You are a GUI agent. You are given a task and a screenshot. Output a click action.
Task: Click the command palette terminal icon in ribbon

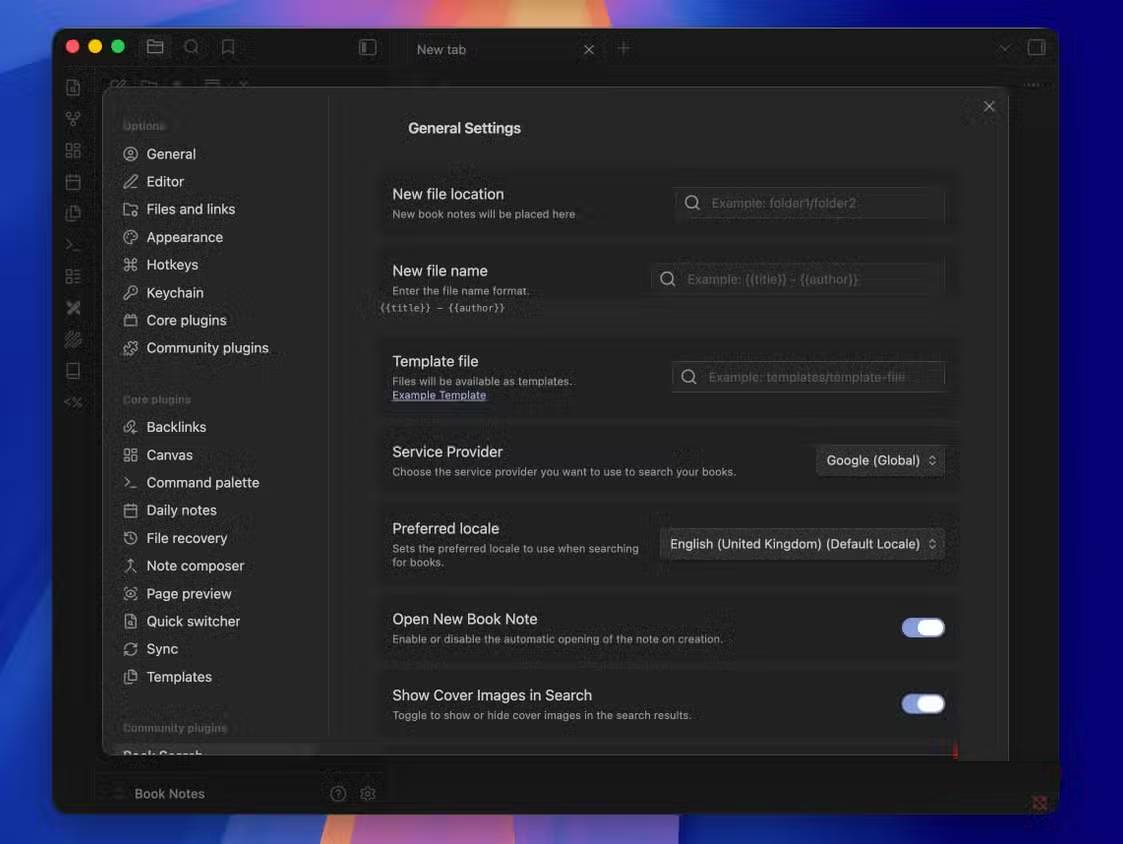73,245
